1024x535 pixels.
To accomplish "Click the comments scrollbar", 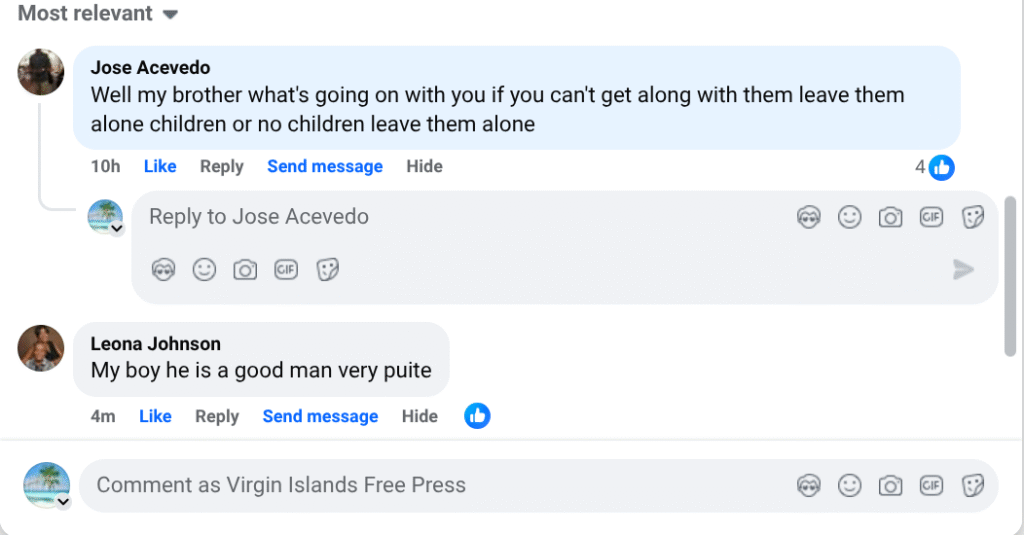I will pyautogui.click(x=1010, y=275).
